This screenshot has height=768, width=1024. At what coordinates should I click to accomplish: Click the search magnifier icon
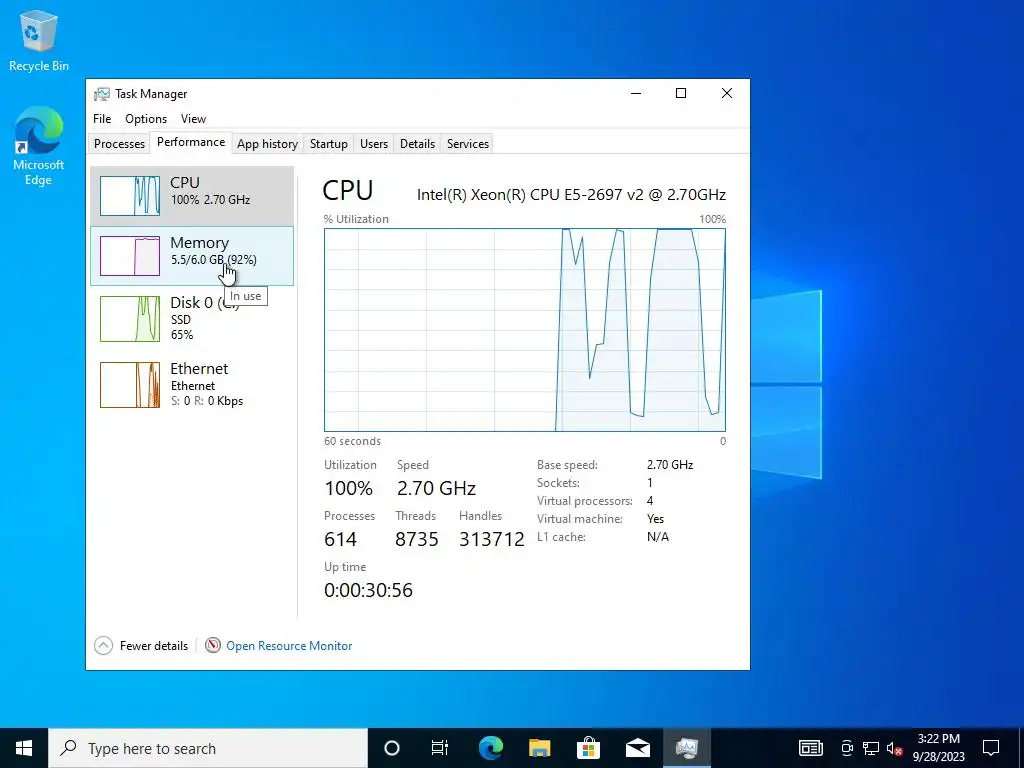coord(68,748)
